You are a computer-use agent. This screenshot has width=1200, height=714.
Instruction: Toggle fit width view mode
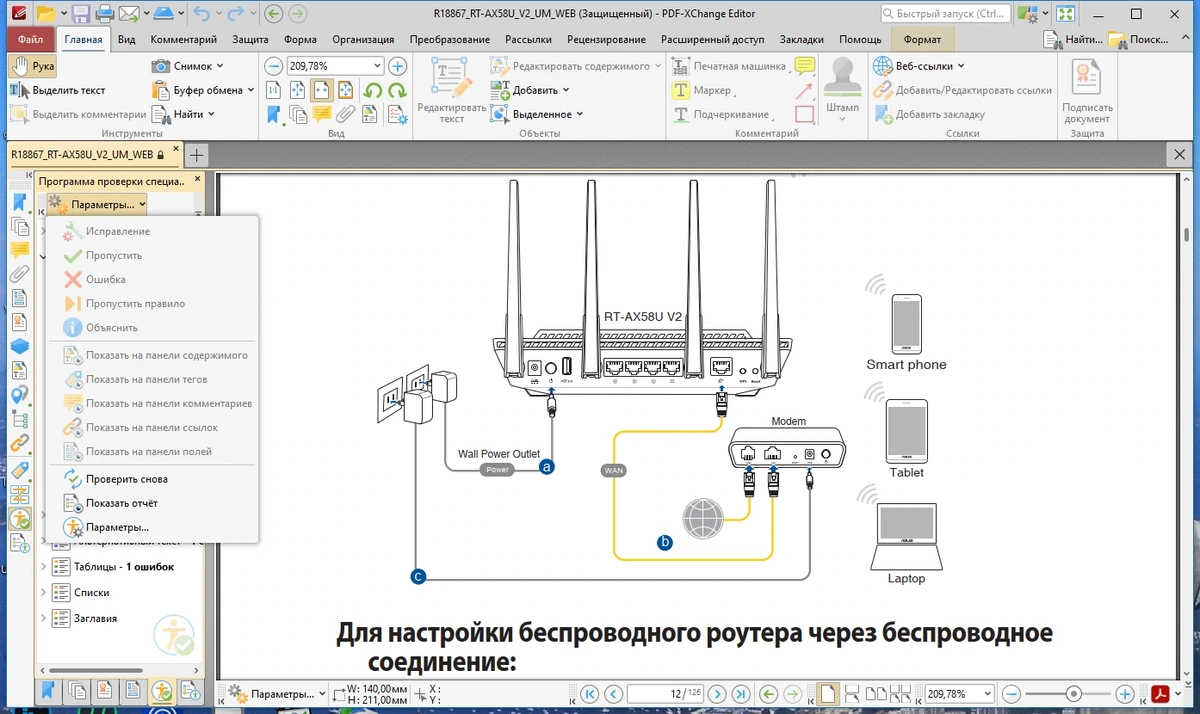[x=322, y=90]
